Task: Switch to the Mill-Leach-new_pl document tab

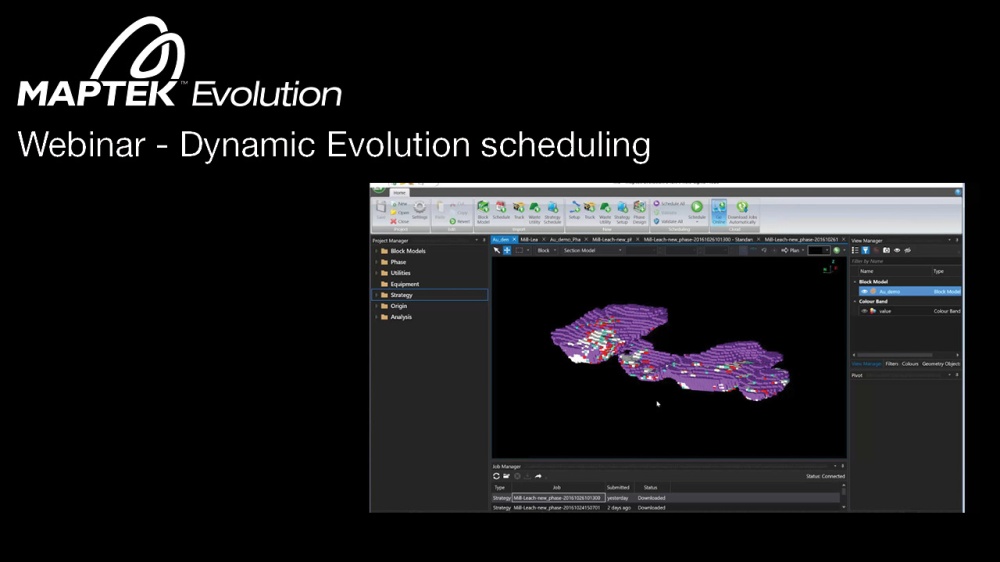Action: pos(612,240)
